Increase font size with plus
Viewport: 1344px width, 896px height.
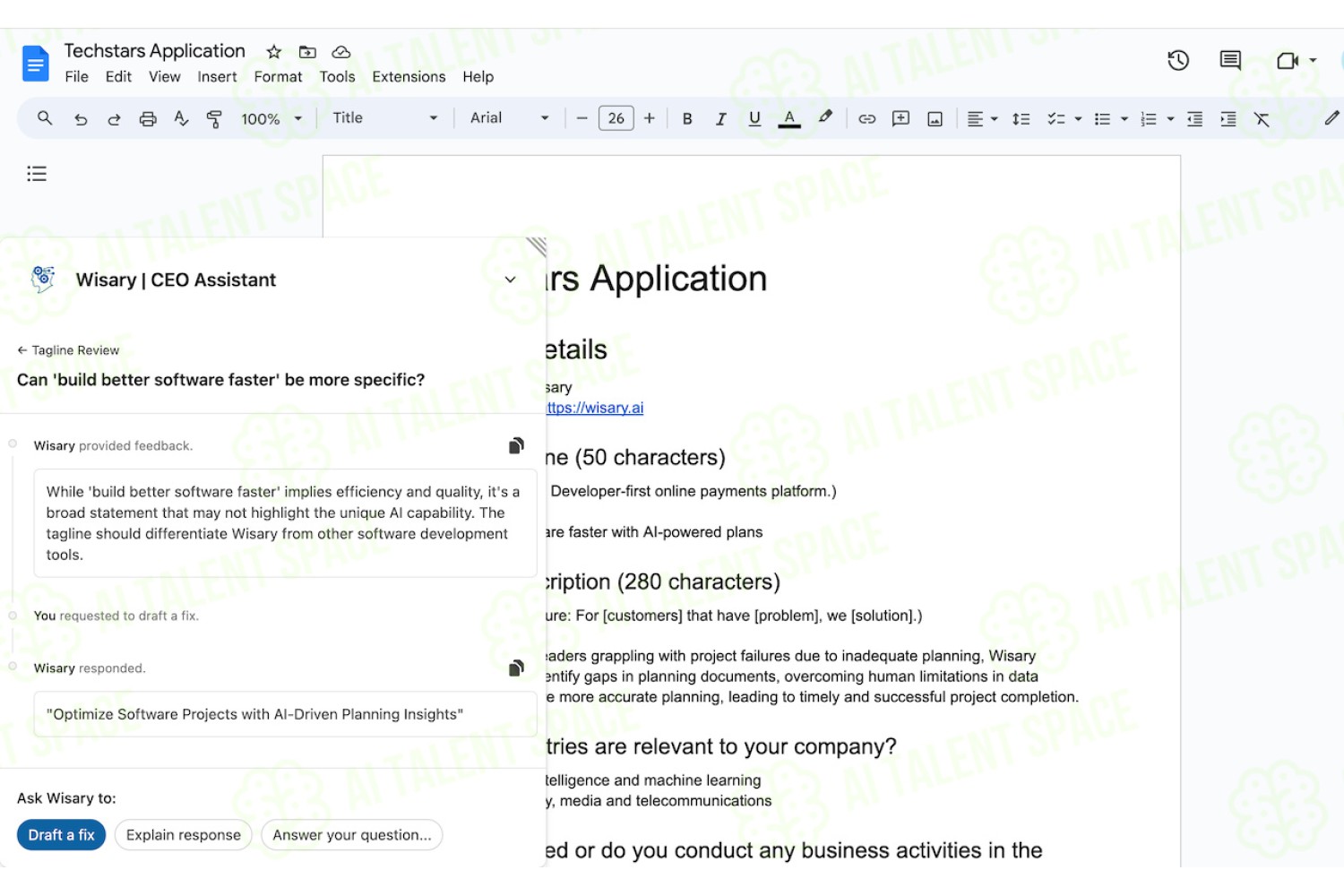click(650, 118)
